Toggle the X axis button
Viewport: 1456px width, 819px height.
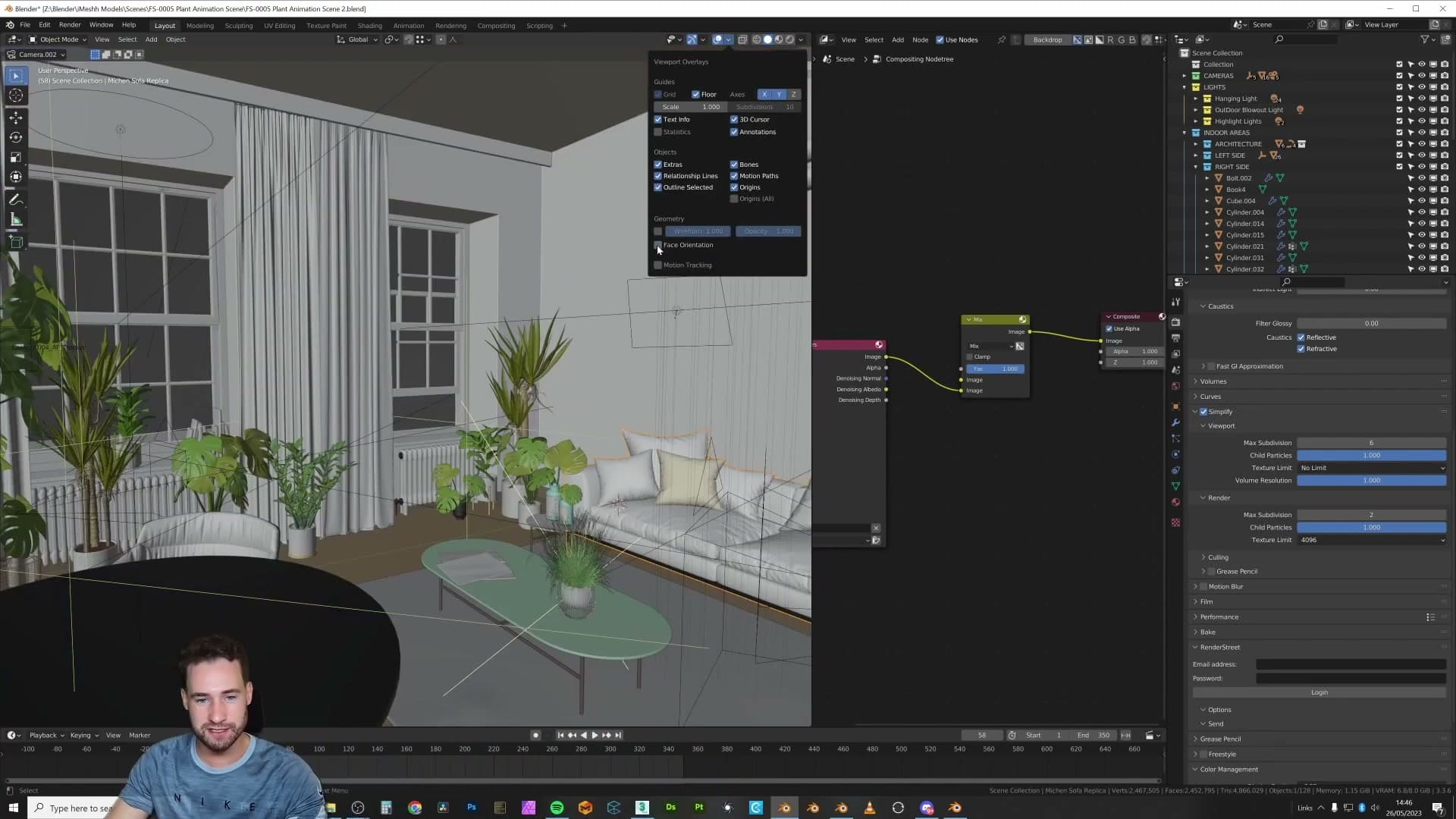click(764, 95)
